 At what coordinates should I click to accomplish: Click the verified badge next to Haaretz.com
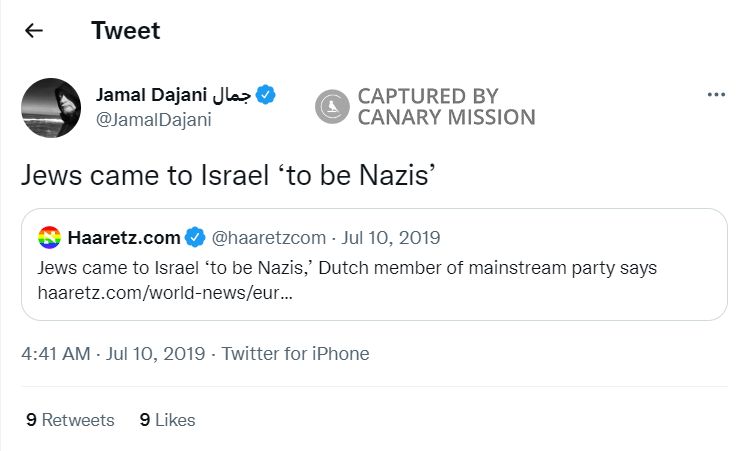194,238
